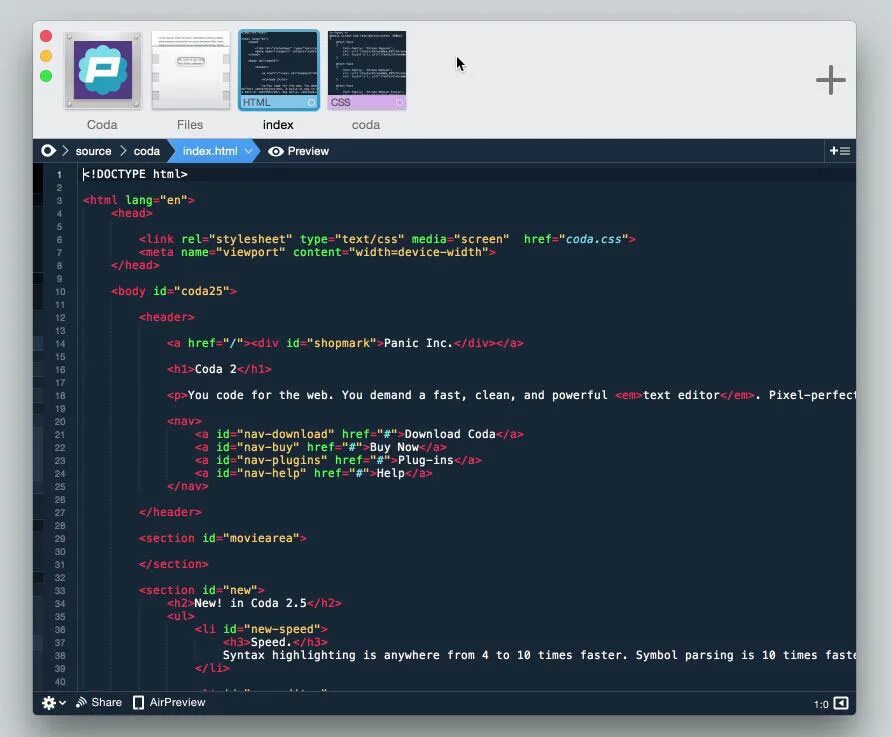Click the close circle on the coda CSS tab
Image resolution: width=892 pixels, height=737 pixels.
click(399, 103)
